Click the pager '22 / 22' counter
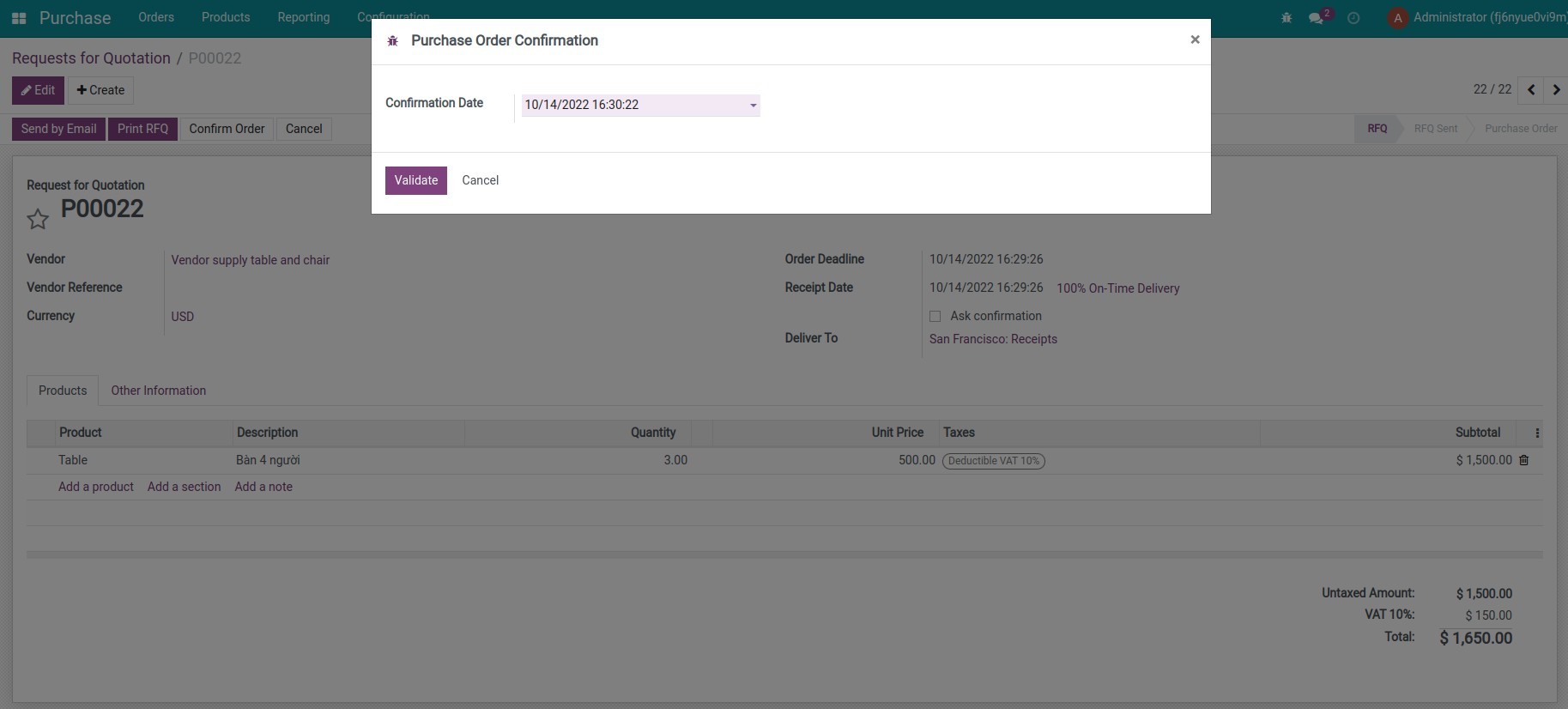Image resolution: width=1568 pixels, height=709 pixels. [1492, 89]
